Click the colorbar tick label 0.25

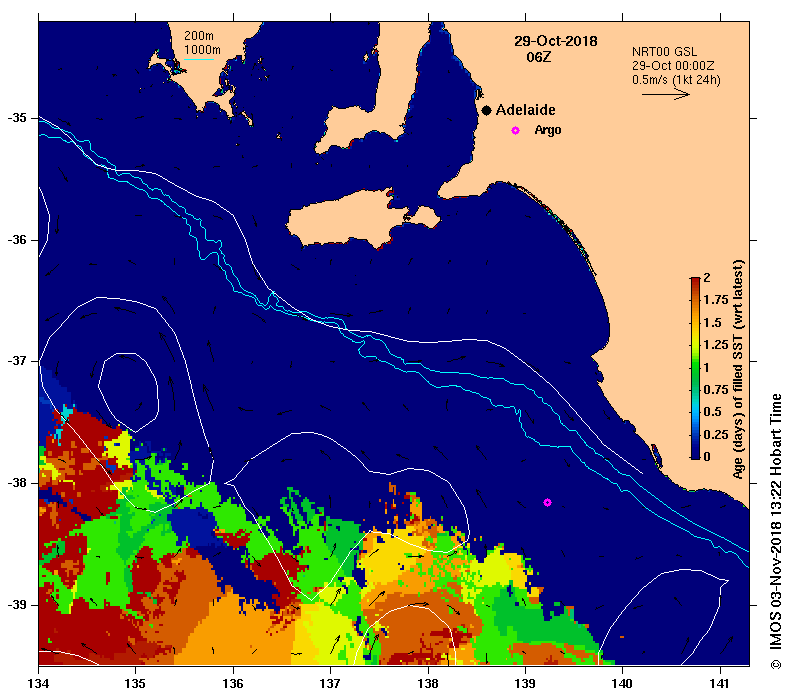click(716, 434)
